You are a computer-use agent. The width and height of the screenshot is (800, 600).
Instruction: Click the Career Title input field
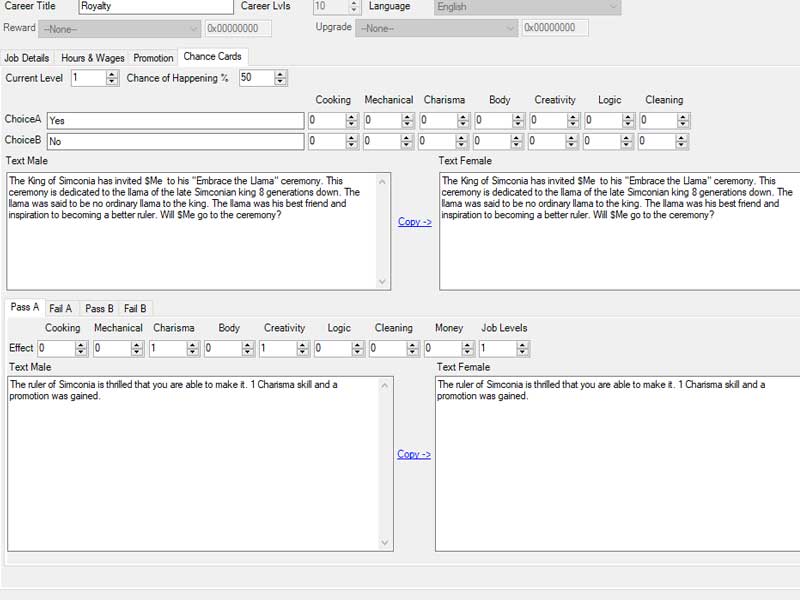tap(154, 6)
